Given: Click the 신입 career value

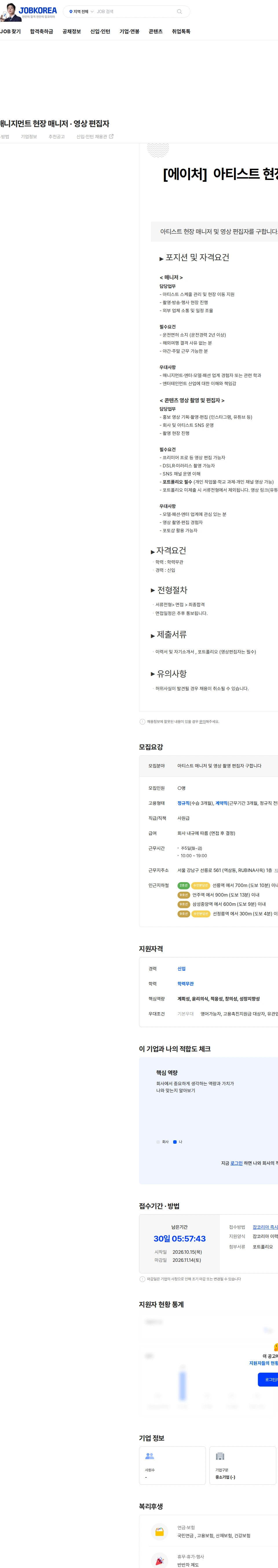Looking at the screenshot, I should pos(182,969).
